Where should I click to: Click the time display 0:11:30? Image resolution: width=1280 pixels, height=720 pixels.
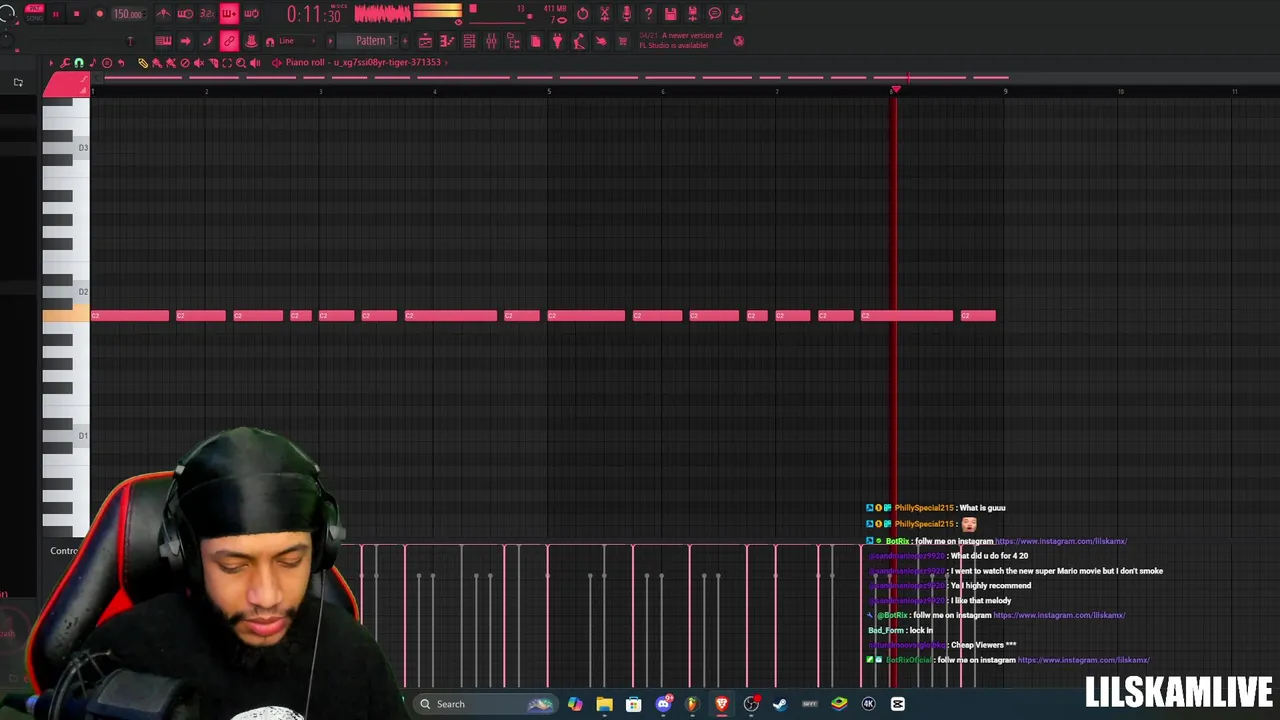coord(314,14)
